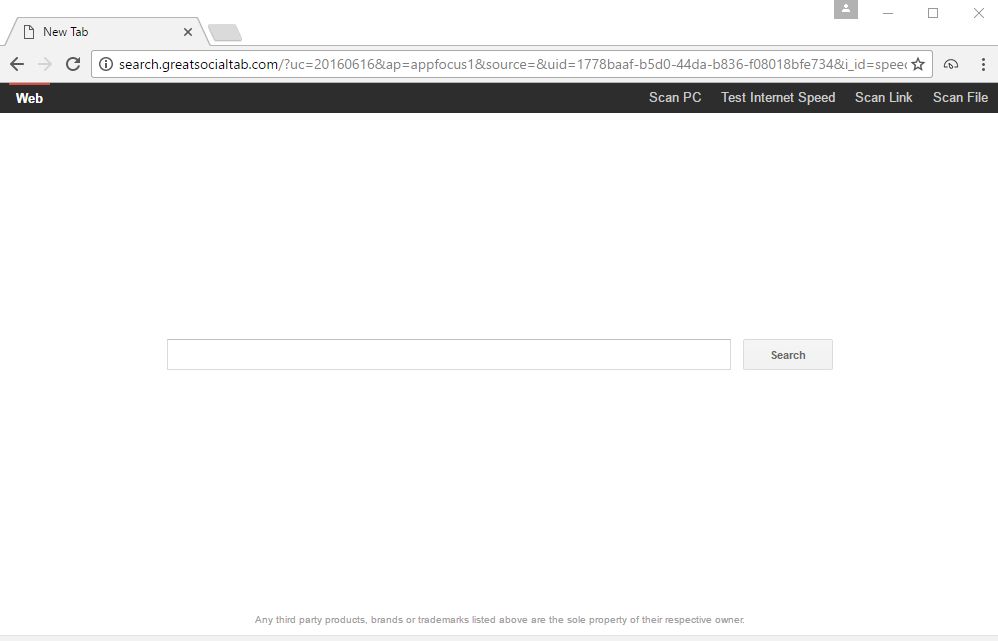
Task: Open the browser profile avatar icon
Action: click(x=845, y=10)
